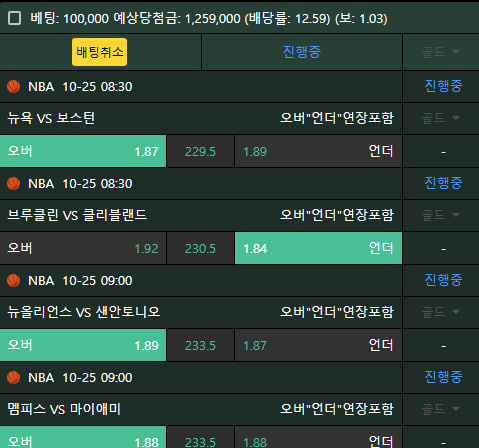Click the 뉴올리언스 VS 샌안토니오 match title

tap(84, 312)
